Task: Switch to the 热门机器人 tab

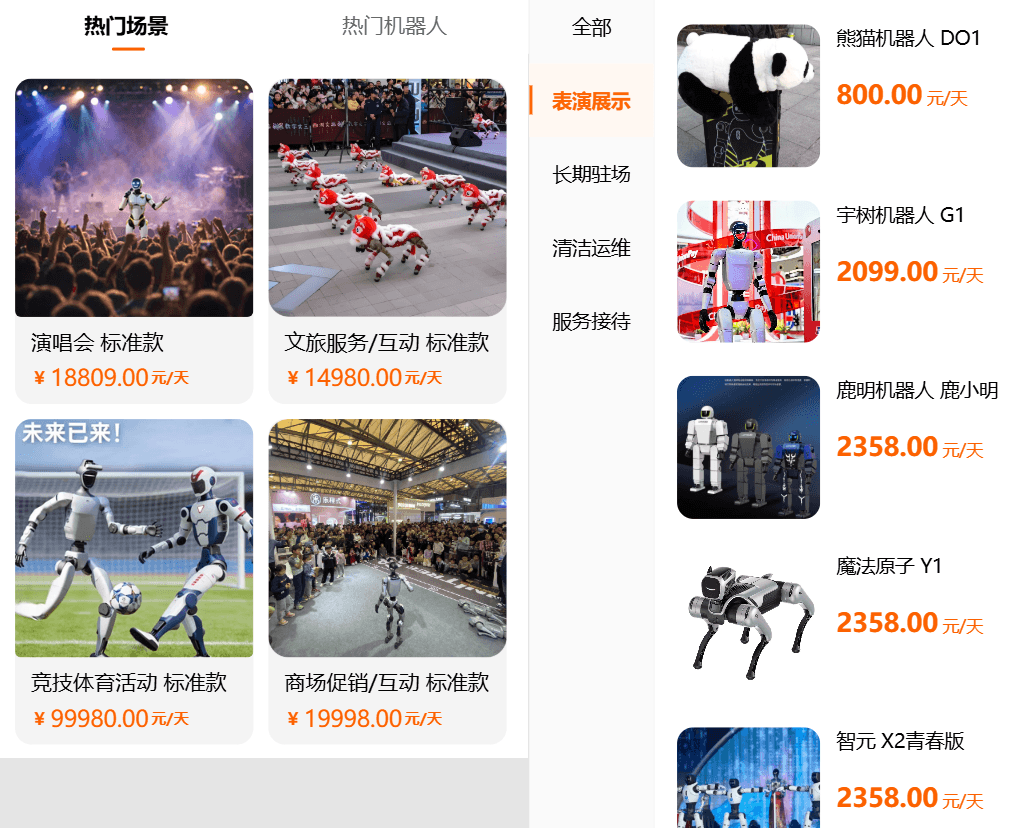Action: 394,26
